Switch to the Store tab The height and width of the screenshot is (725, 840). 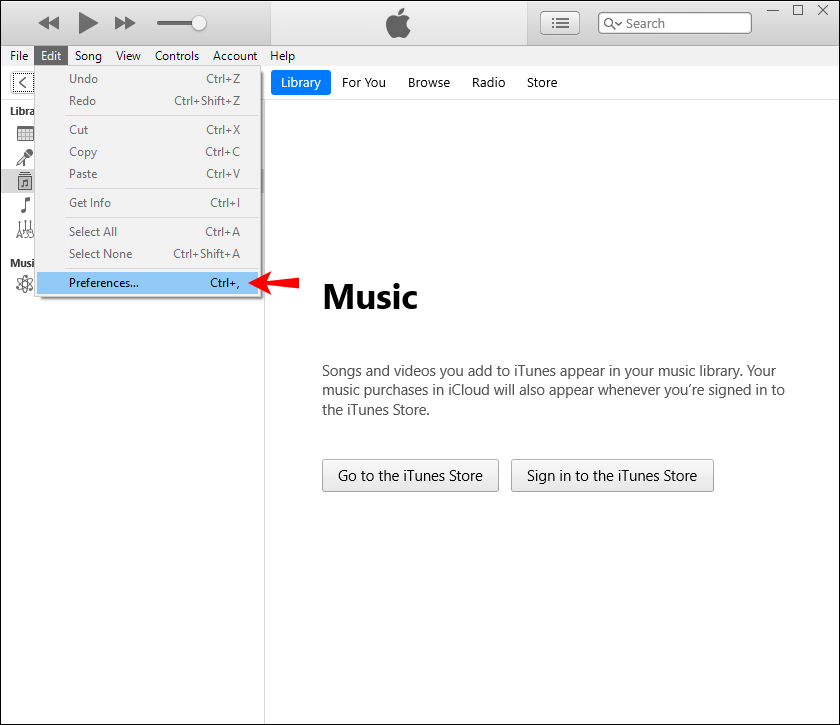542,83
